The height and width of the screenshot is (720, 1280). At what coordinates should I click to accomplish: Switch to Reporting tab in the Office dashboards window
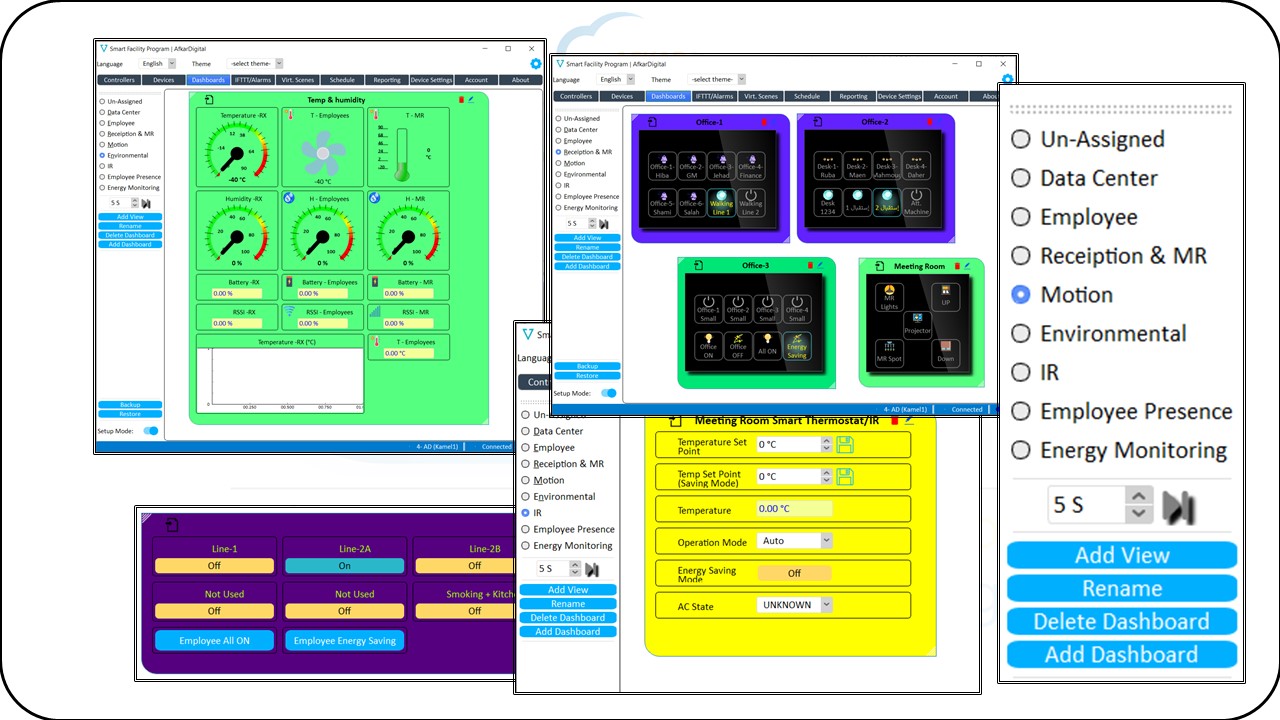(853, 97)
